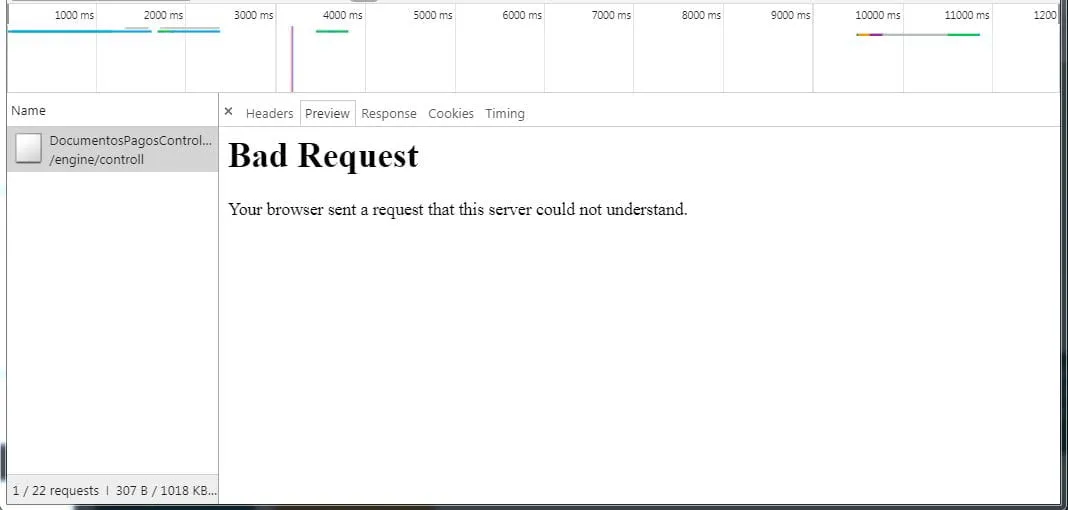
Task: Click the 3000 ms timeline label
Action: click(x=253, y=16)
